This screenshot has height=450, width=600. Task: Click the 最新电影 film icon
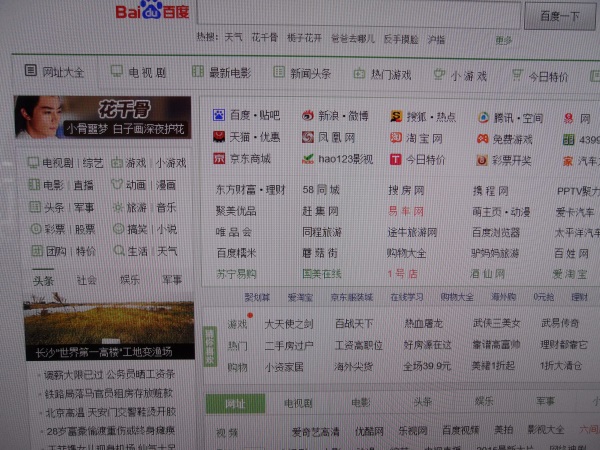click(197, 71)
